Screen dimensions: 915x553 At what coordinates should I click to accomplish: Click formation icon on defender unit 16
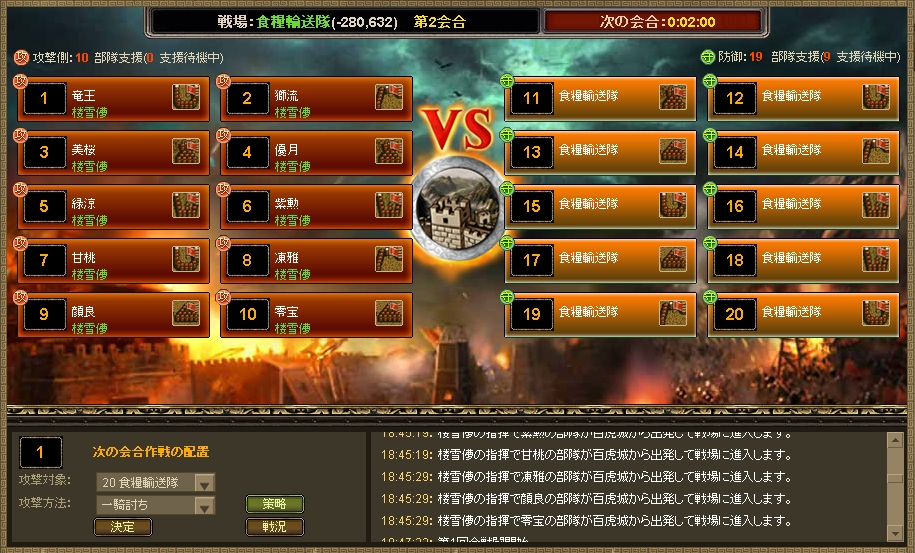point(876,205)
